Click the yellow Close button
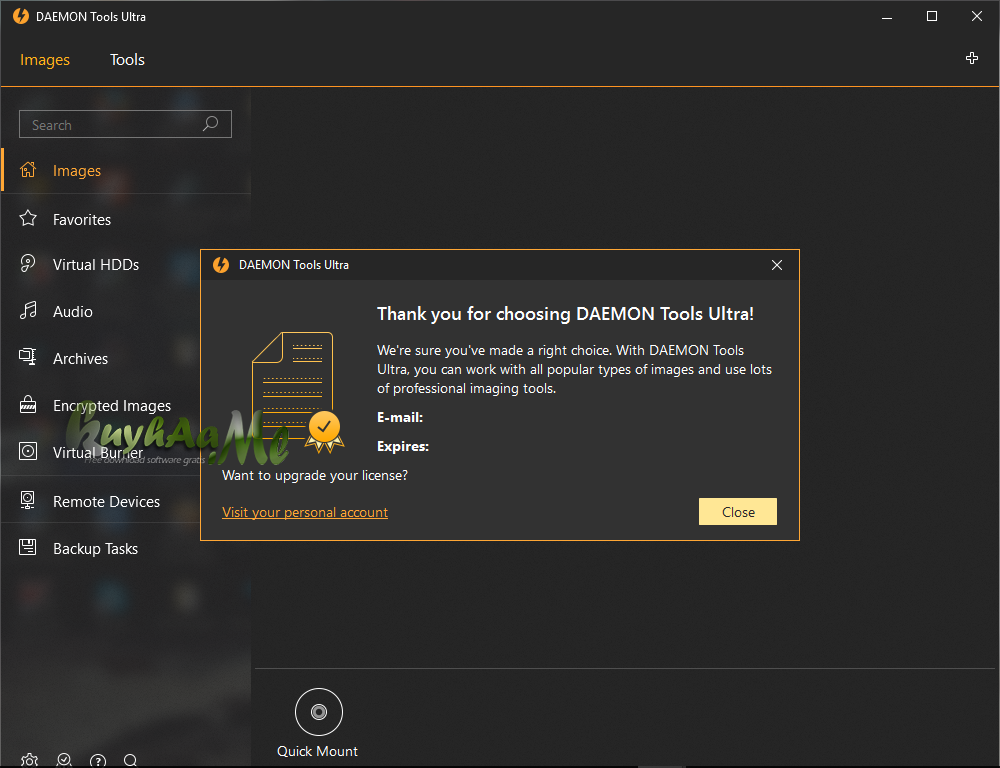This screenshot has width=1000, height=768. (738, 512)
